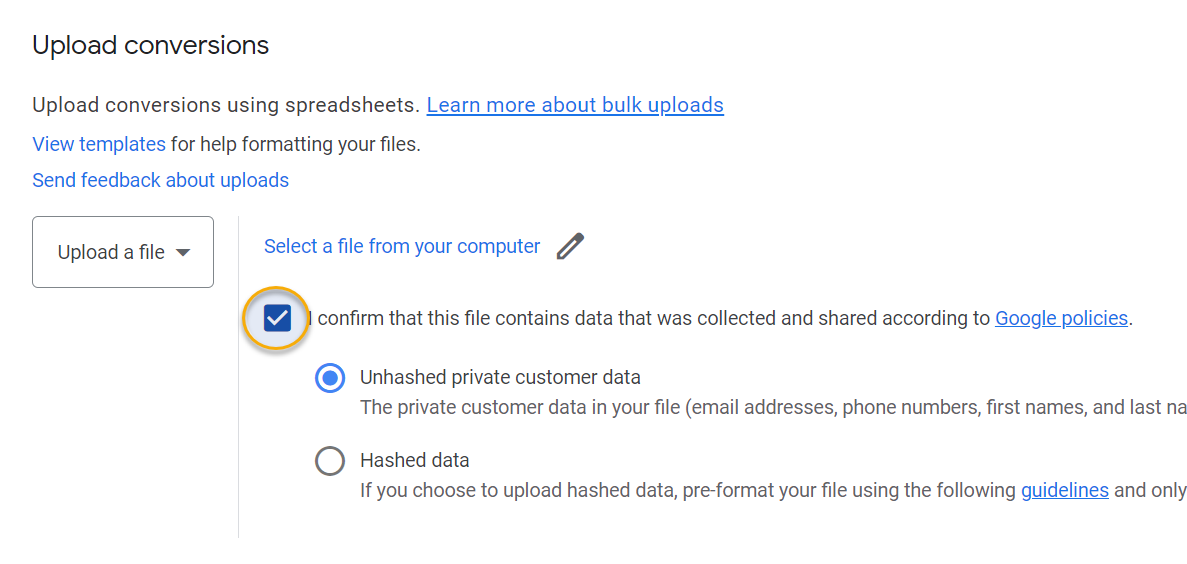Open the "Google policies" link

pos(1061,319)
